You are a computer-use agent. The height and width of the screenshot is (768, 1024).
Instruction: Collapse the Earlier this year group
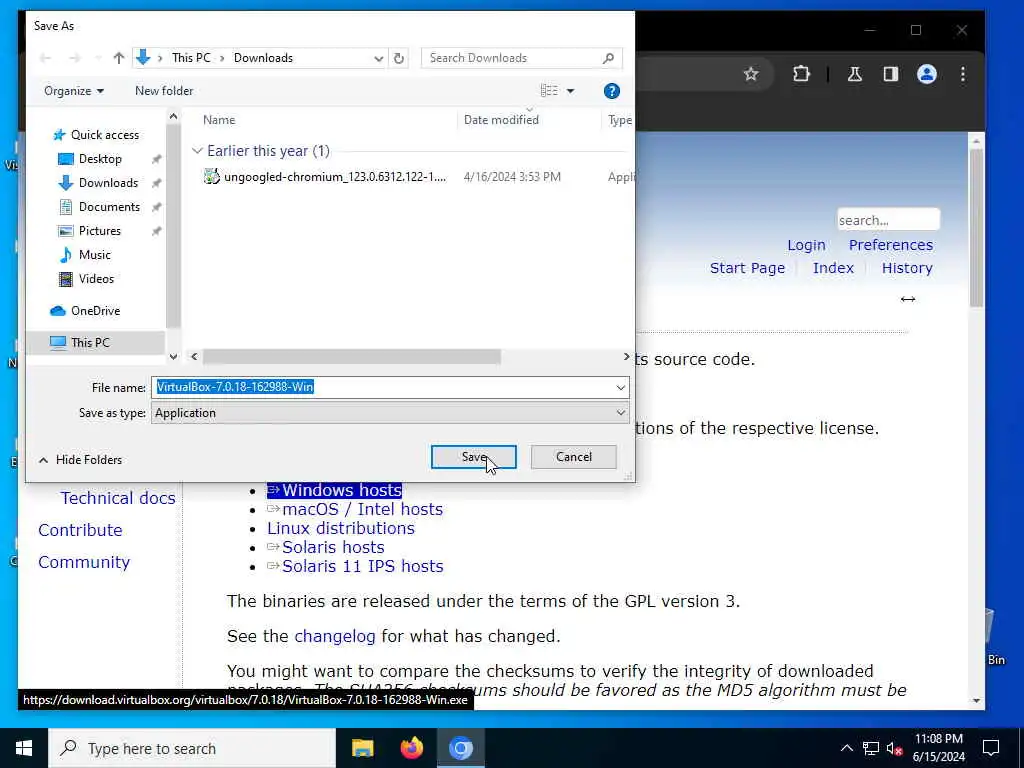point(197,151)
